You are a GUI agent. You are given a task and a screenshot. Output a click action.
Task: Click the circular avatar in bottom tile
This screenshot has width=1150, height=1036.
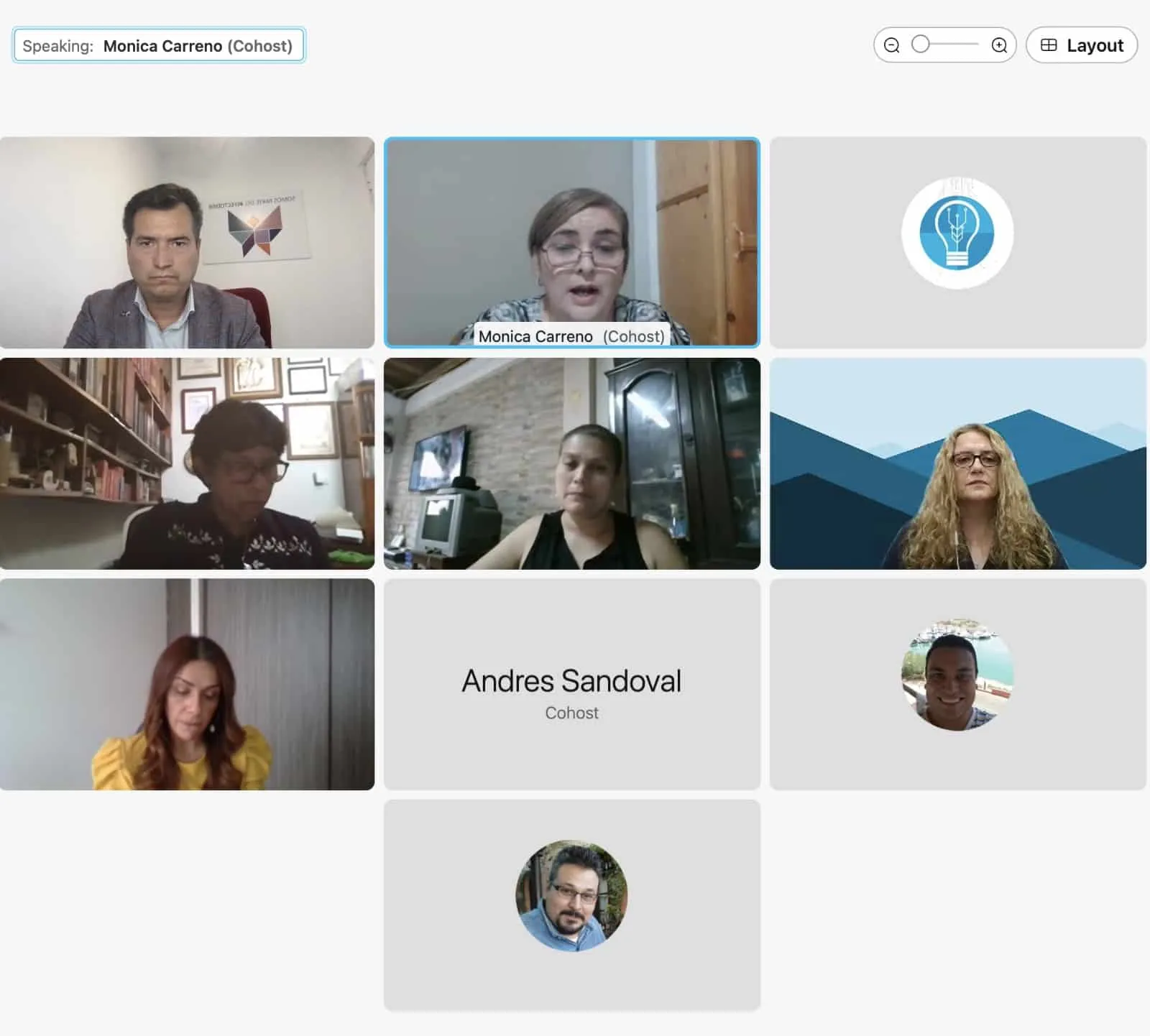[571, 896]
